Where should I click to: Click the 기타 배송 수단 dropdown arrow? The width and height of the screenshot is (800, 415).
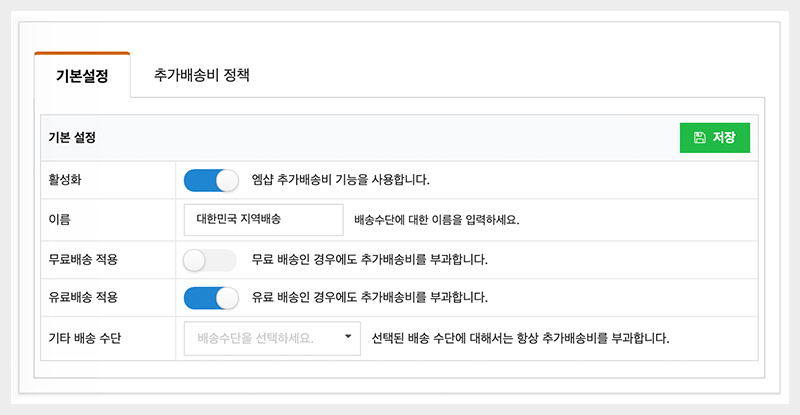(348, 338)
